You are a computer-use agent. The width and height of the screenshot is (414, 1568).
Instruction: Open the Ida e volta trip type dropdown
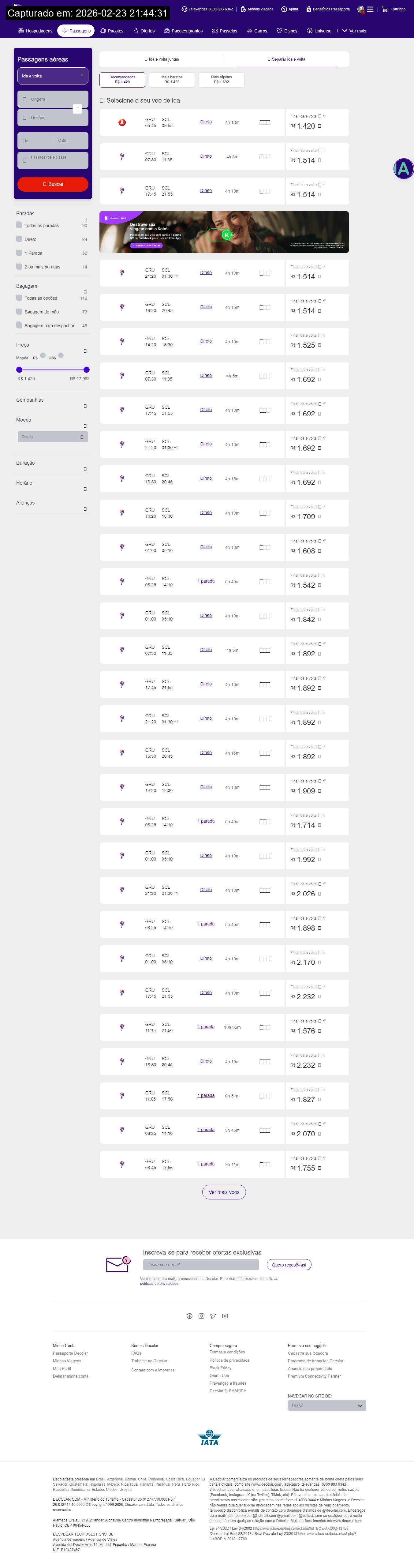click(x=52, y=76)
